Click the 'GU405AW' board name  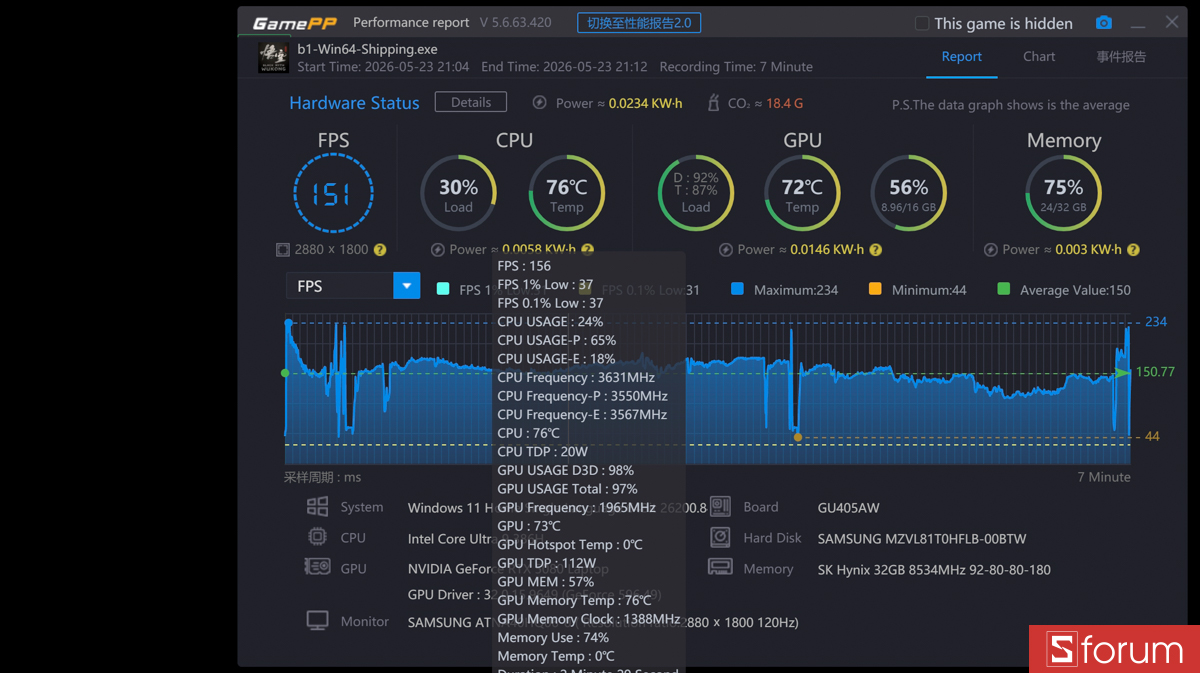click(848, 507)
